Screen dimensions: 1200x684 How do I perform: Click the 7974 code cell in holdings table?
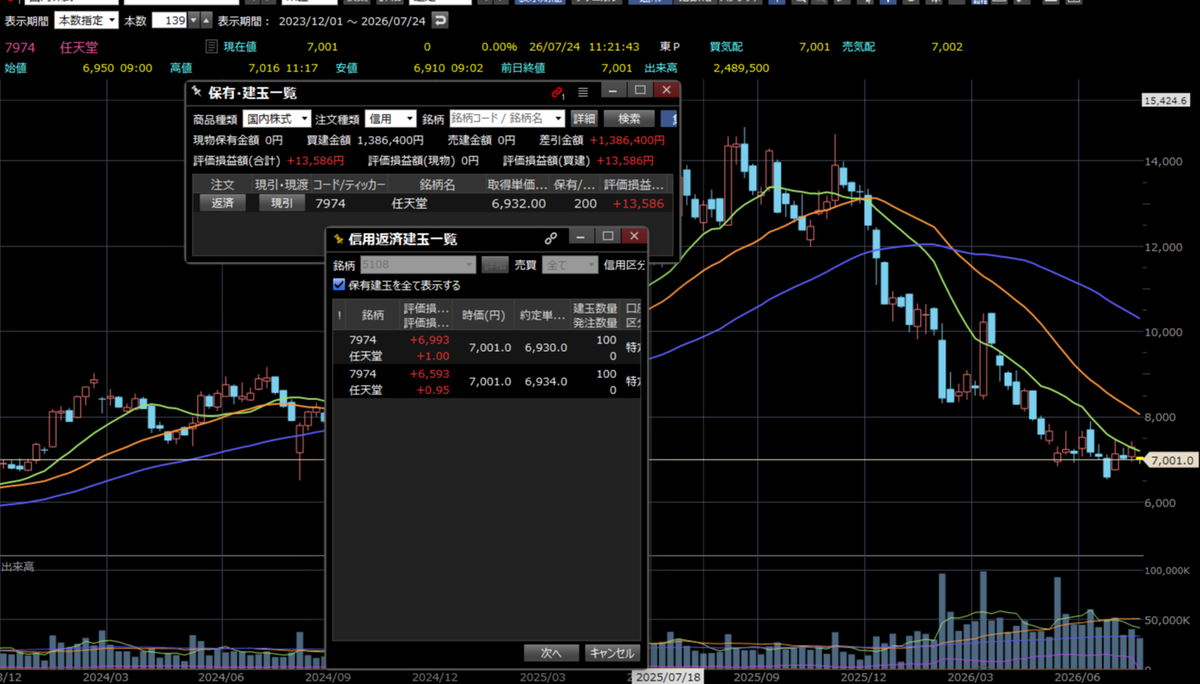[330, 203]
